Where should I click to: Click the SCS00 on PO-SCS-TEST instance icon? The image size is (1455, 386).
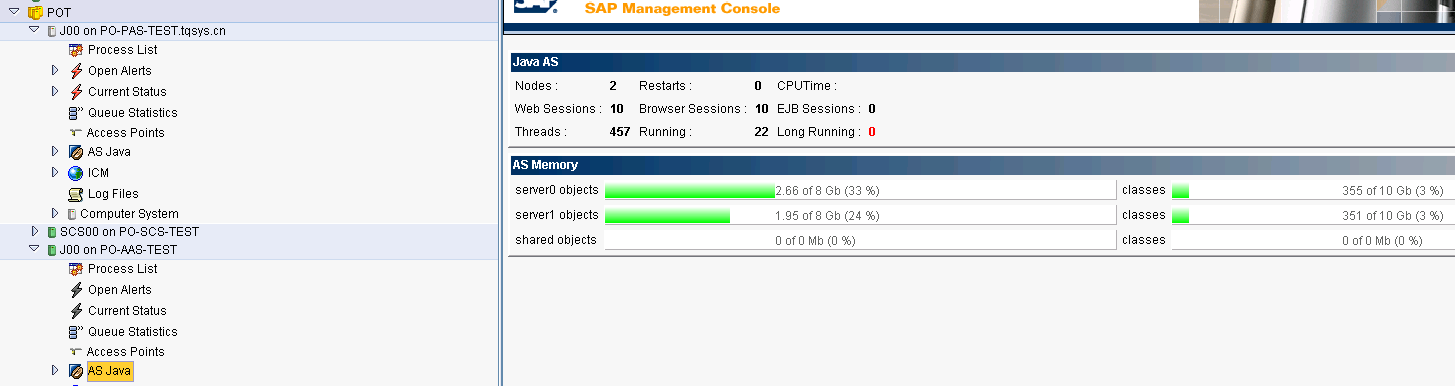(52, 231)
